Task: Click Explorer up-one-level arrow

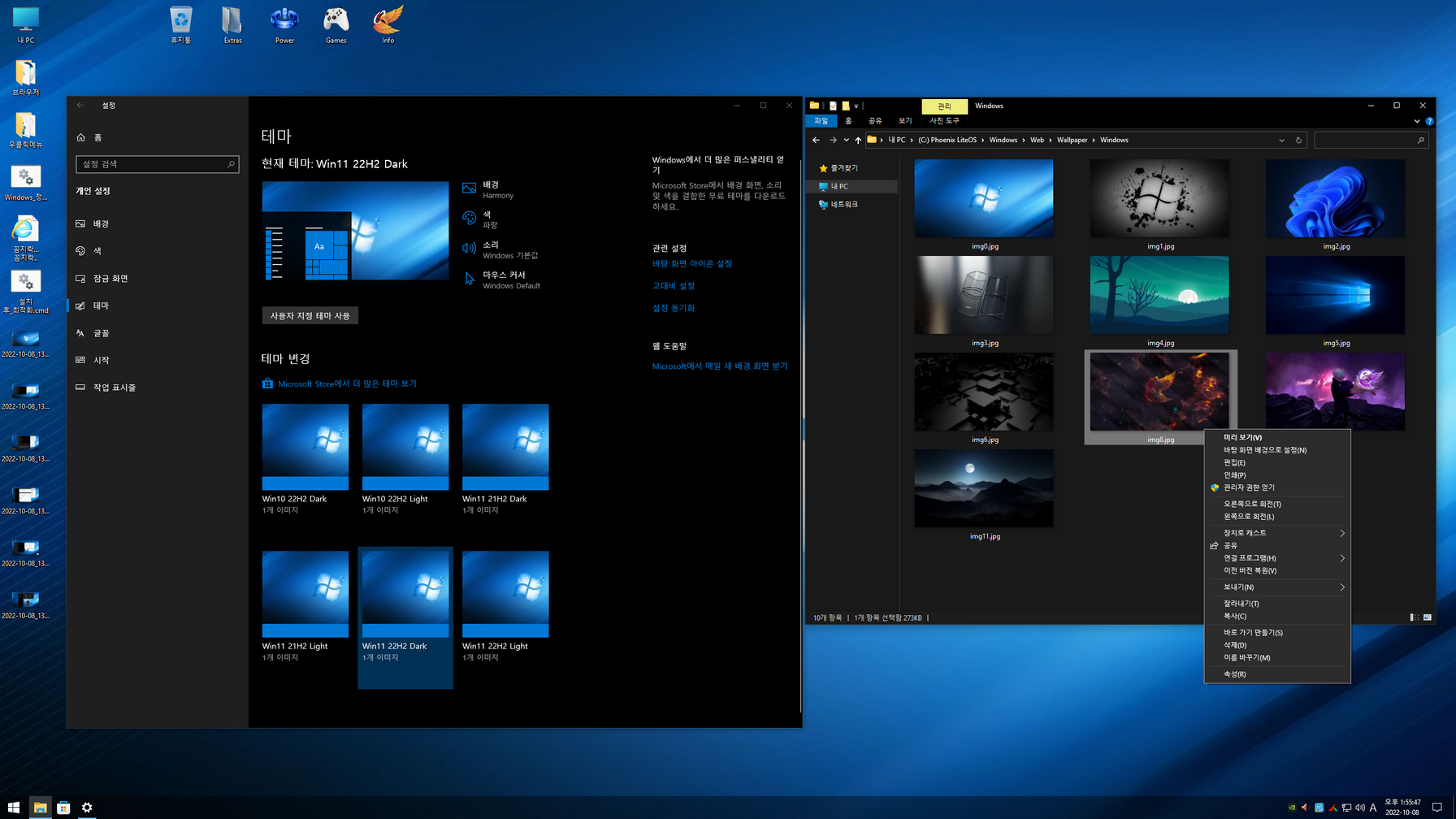Action: click(x=858, y=140)
